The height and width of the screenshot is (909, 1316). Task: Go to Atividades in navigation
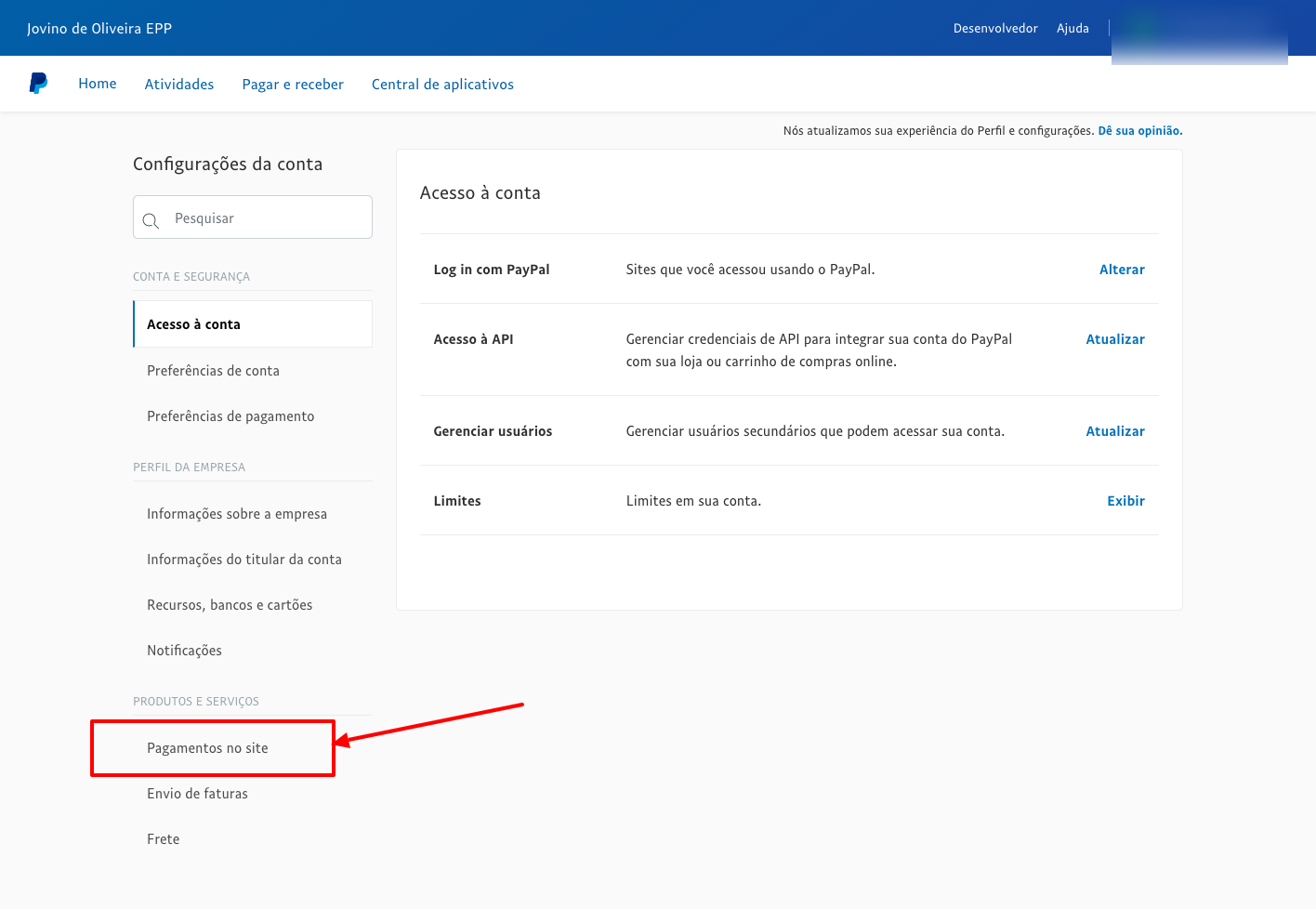[179, 85]
